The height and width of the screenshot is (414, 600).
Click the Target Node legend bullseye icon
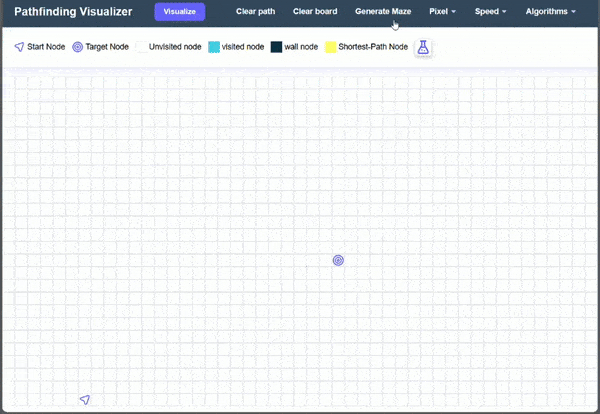point(77,47)
